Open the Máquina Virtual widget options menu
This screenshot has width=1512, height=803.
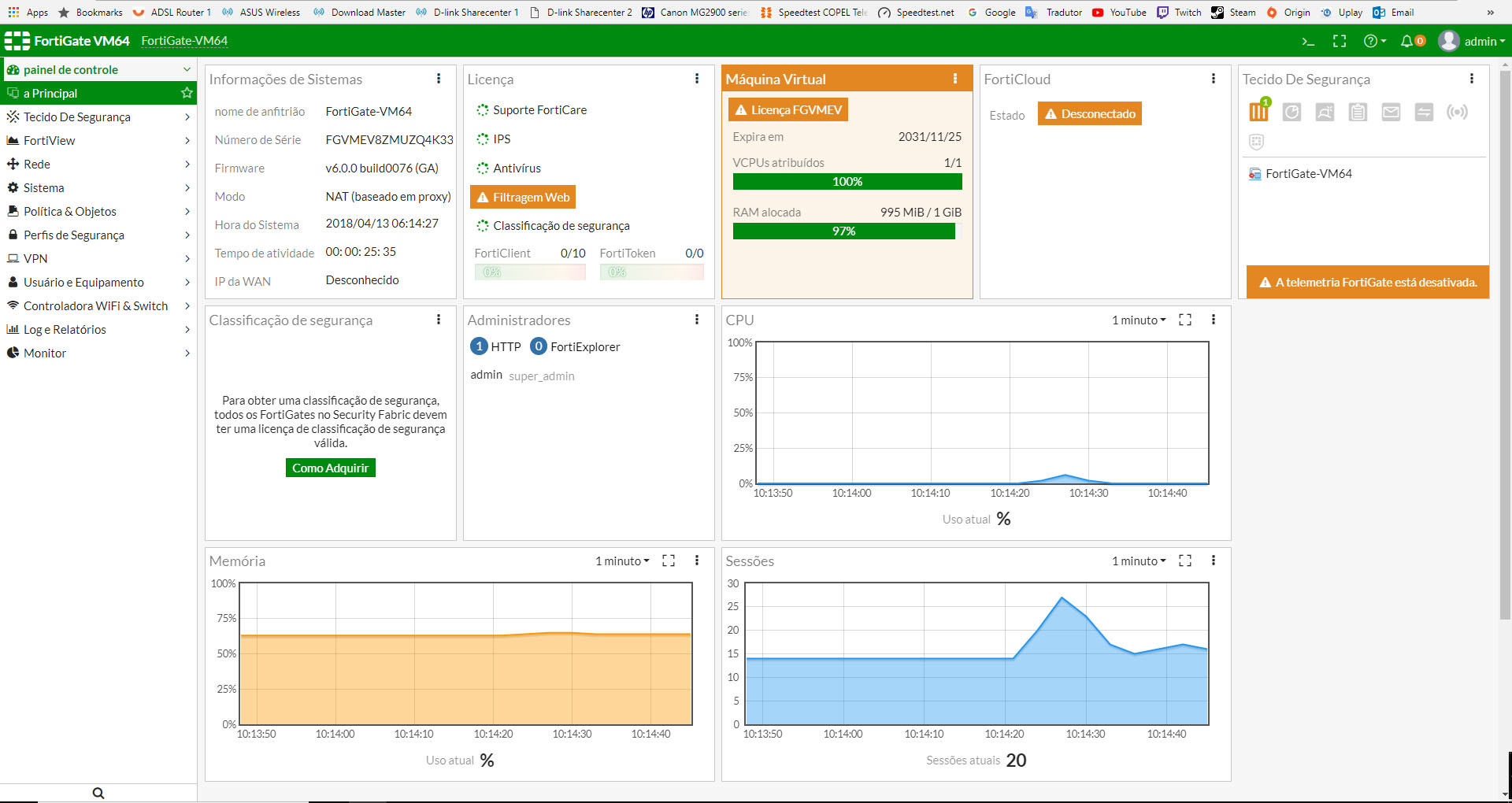coord(955,79)
